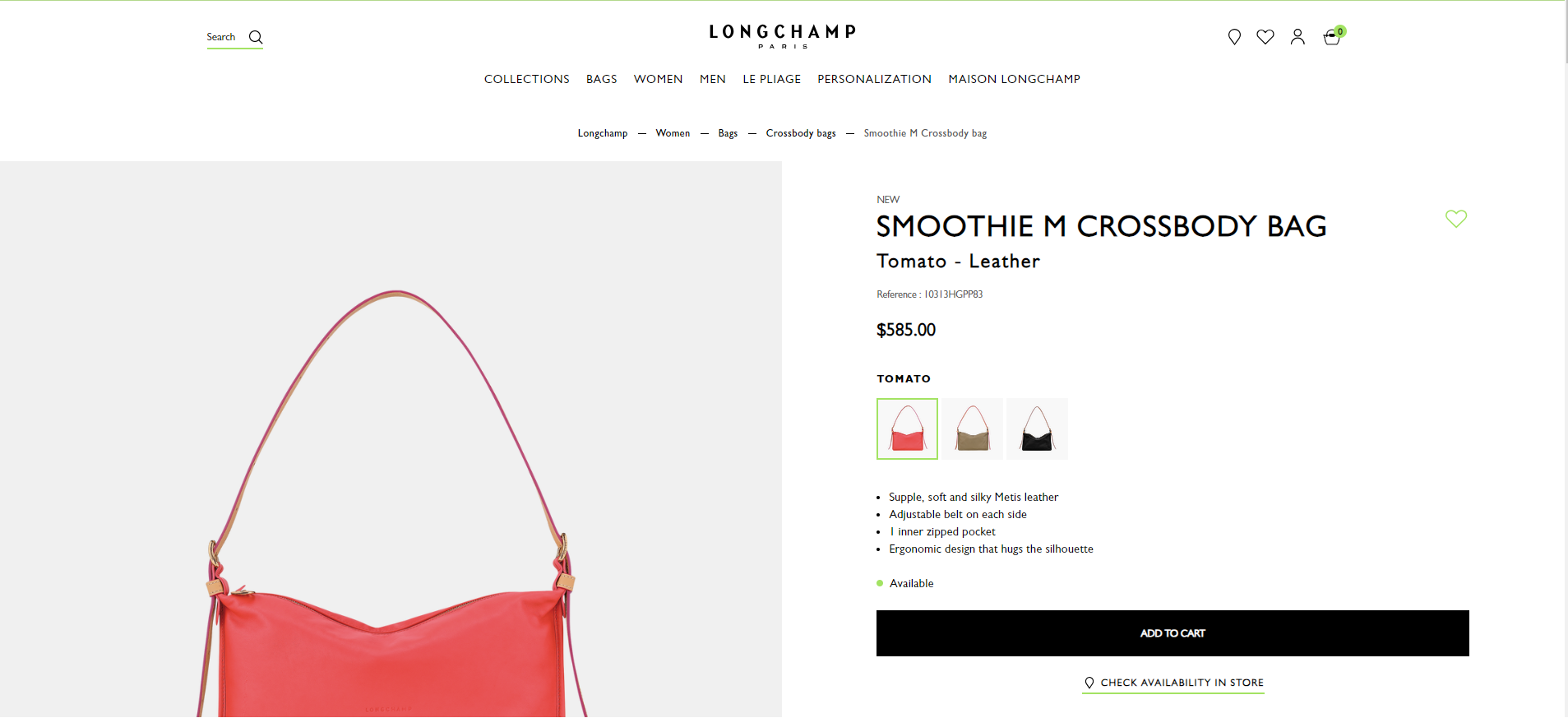The width and height of the screenshot is (1568, 718).
Task: Select the black bag color swatch
Action: pyautogui.click(x=1038, y=428)
